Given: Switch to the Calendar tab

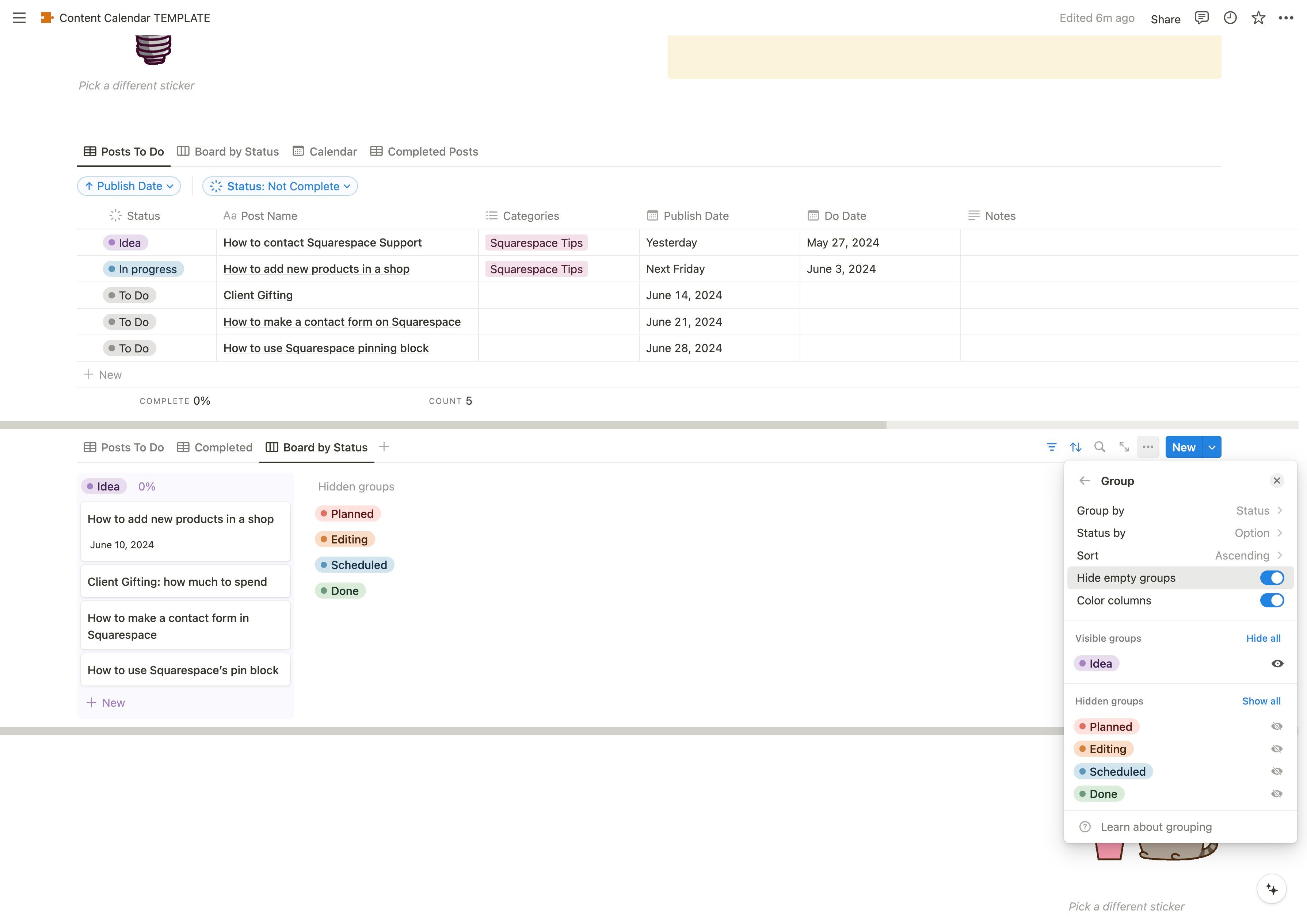Looking at the screenshot, I should [x=325, y=152].
